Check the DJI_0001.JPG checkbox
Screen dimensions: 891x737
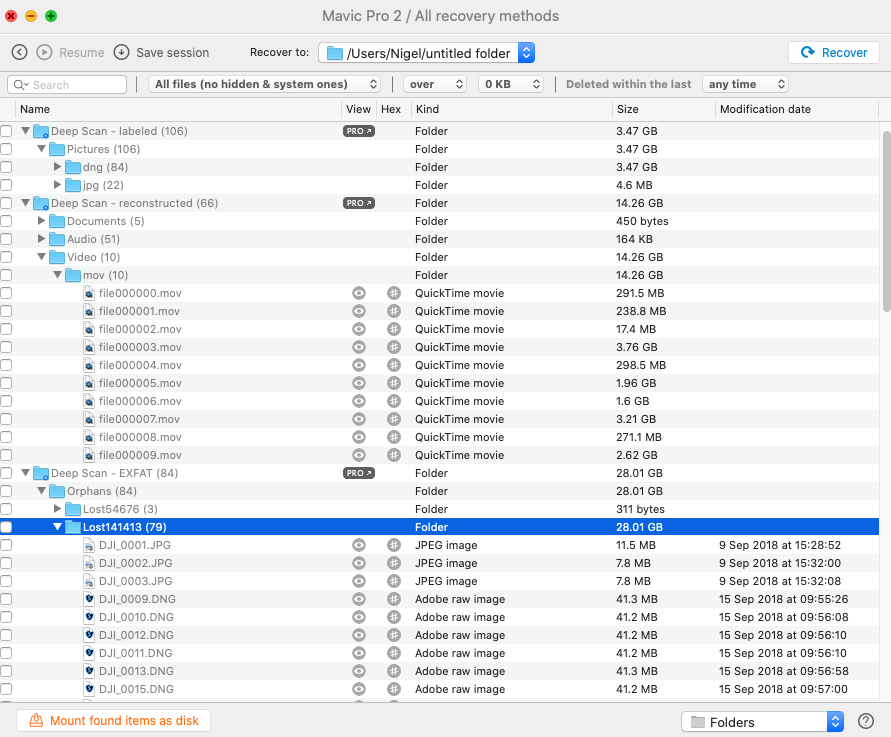[6, 545]
